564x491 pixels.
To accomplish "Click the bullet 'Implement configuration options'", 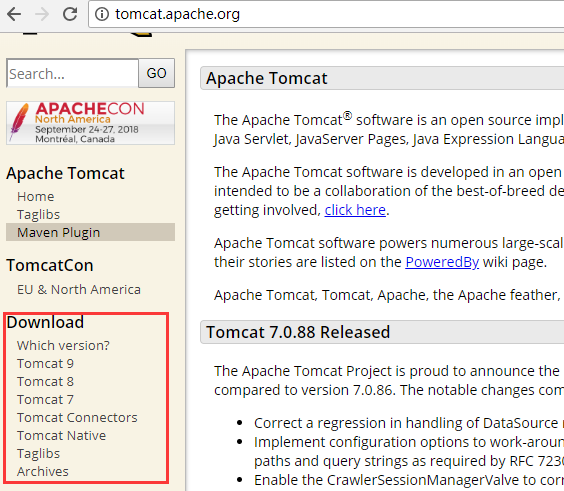I will pos(409,451).
